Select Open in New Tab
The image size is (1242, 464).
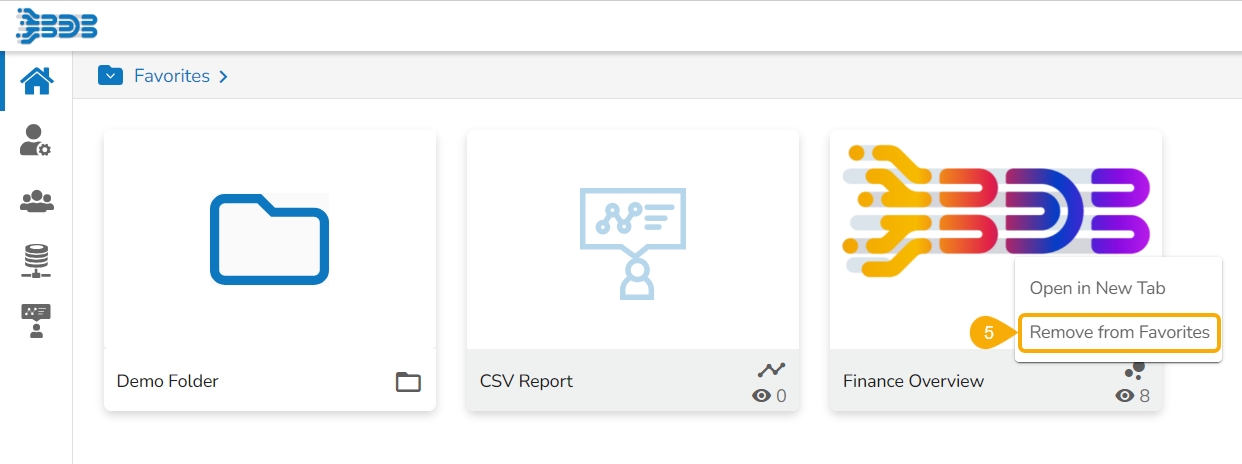[1097, 288]
